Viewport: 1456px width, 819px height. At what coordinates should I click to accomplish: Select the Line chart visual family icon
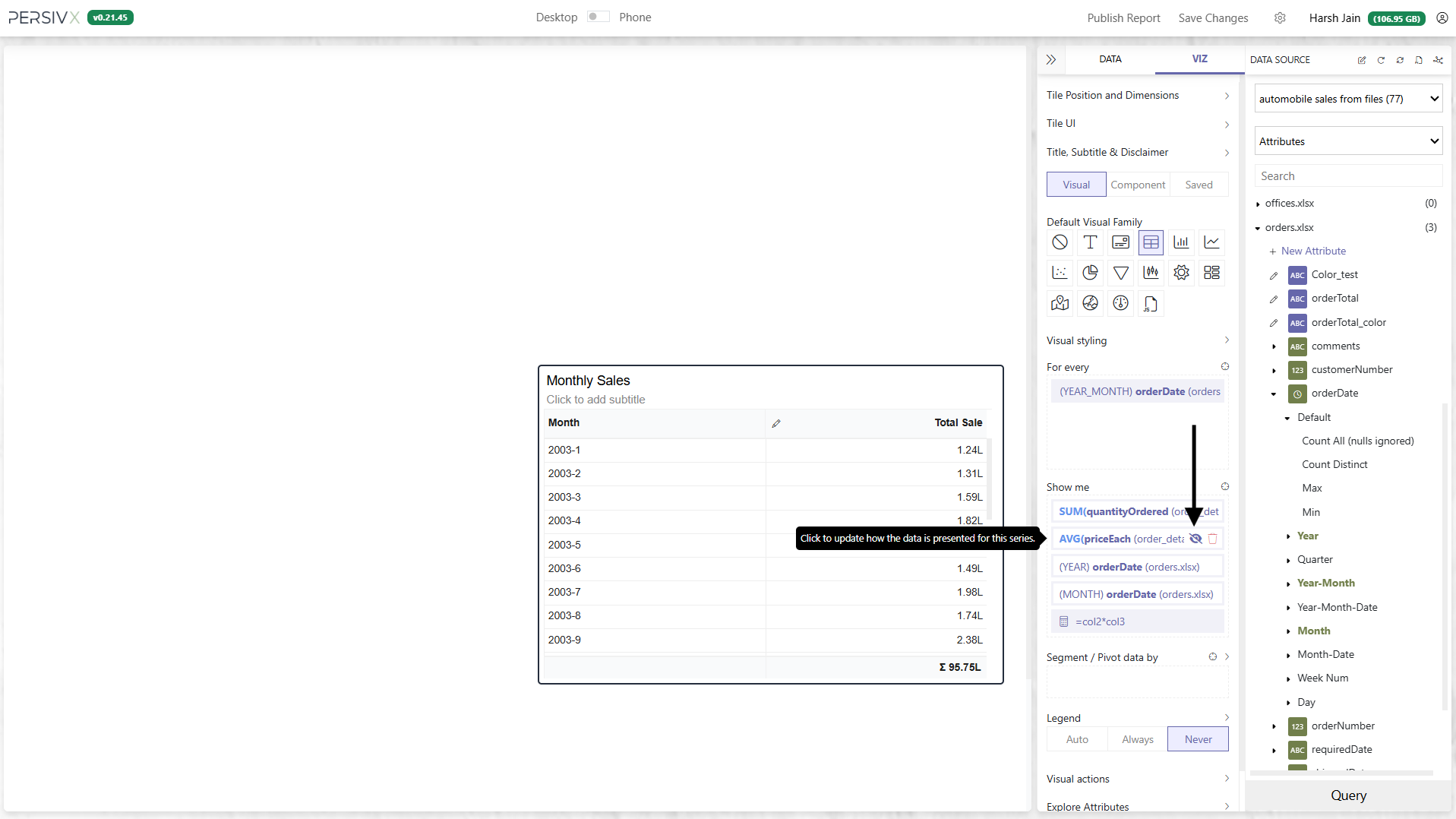(x=1211, y=242)
